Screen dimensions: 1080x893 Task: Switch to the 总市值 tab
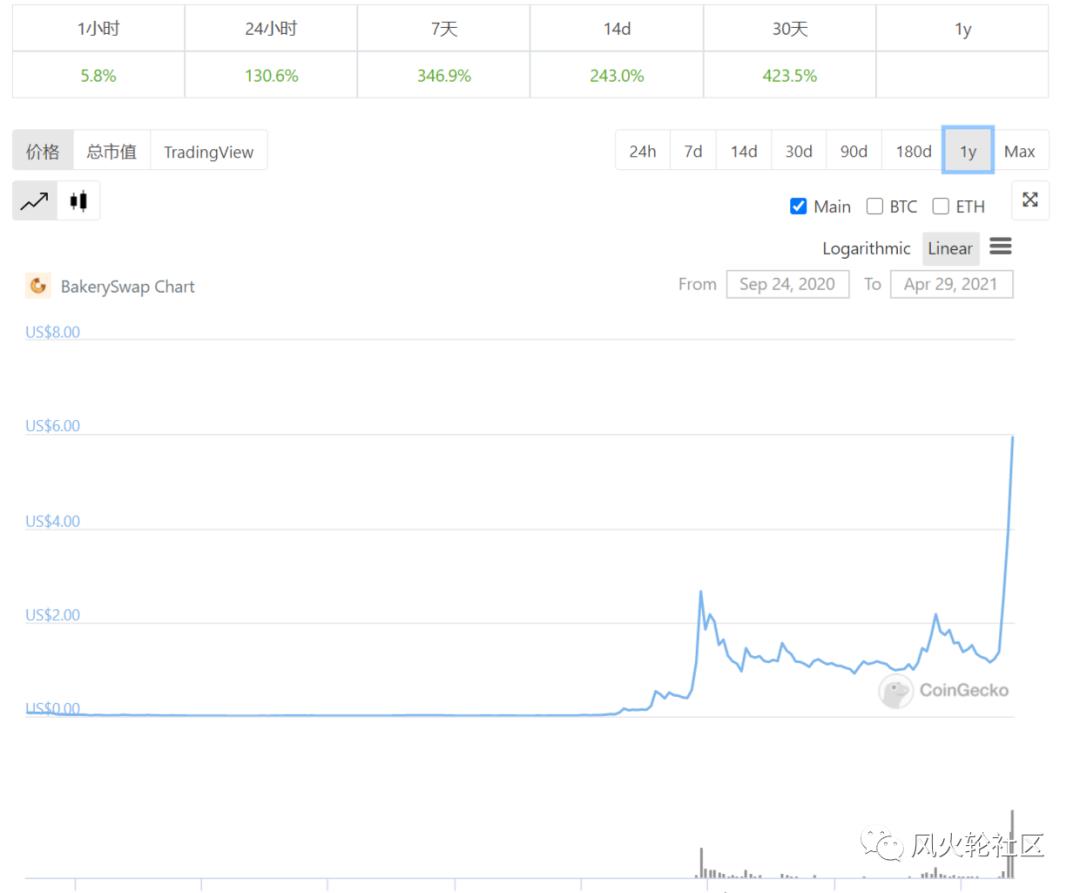pyautogui.click(x=111, y=152)
